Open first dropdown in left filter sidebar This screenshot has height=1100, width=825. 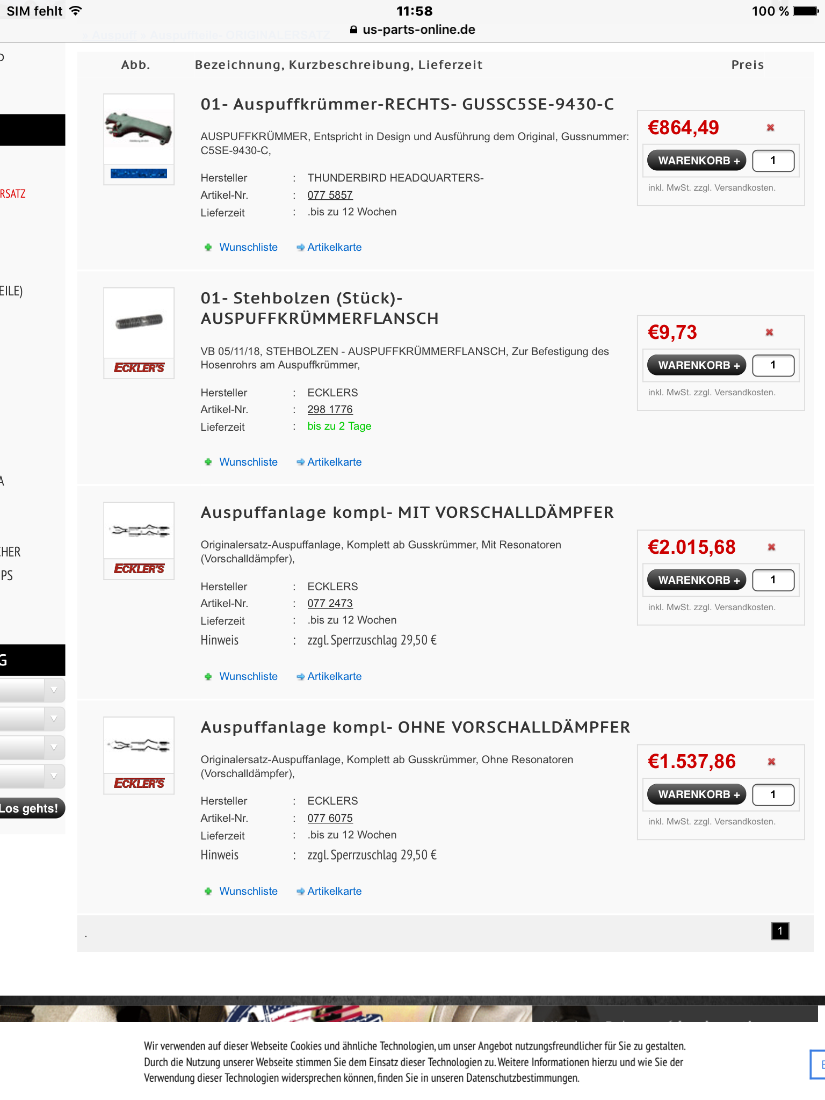pyautogui.click(x=32, y=690)
